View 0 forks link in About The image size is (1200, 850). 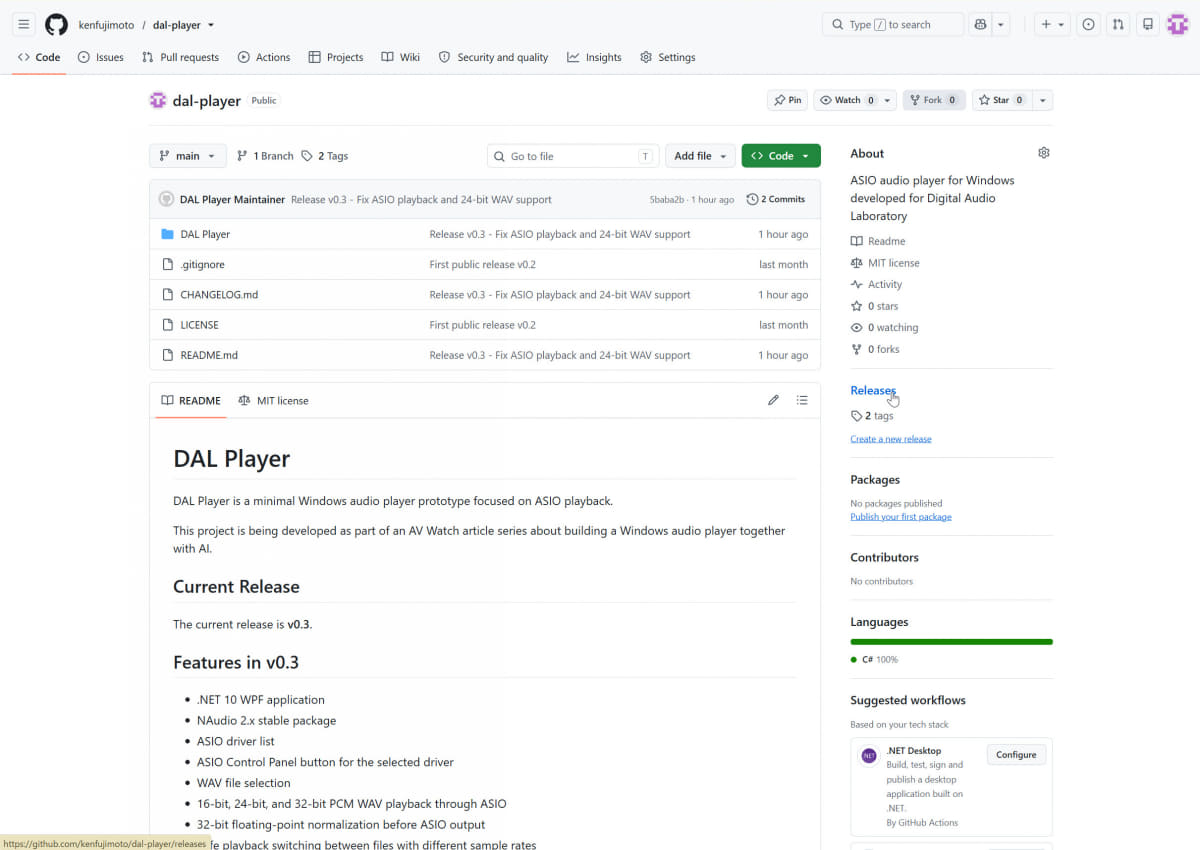click(x=875, y=349)
